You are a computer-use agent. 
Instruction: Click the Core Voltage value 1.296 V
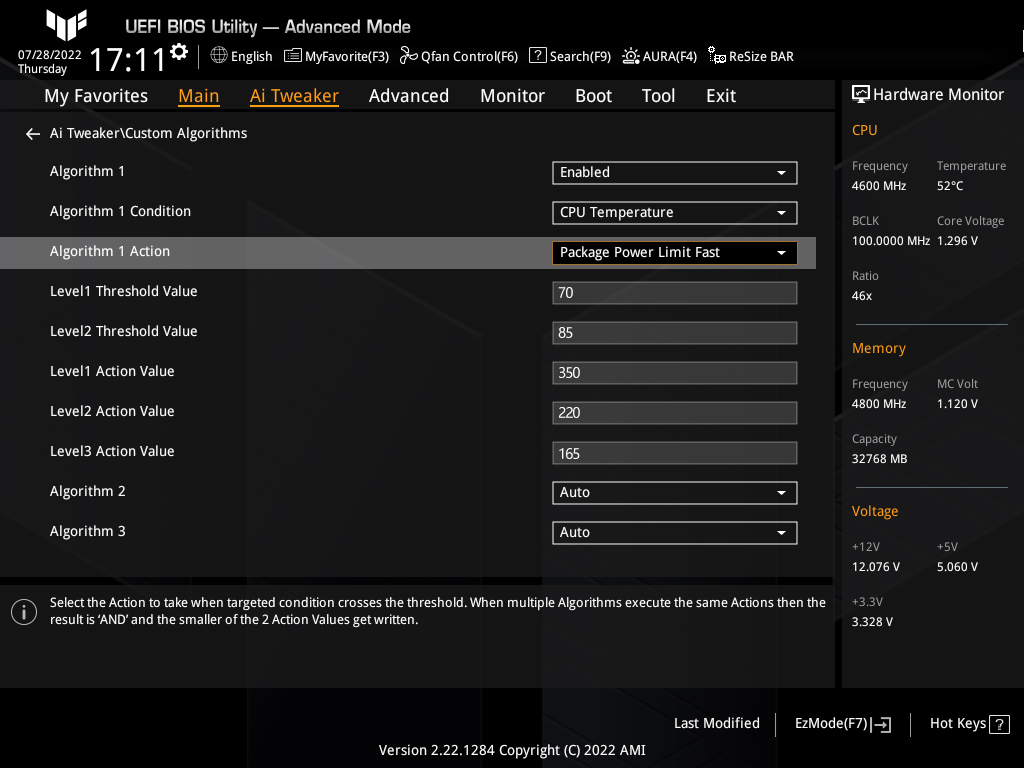click(x=957, y=241)
